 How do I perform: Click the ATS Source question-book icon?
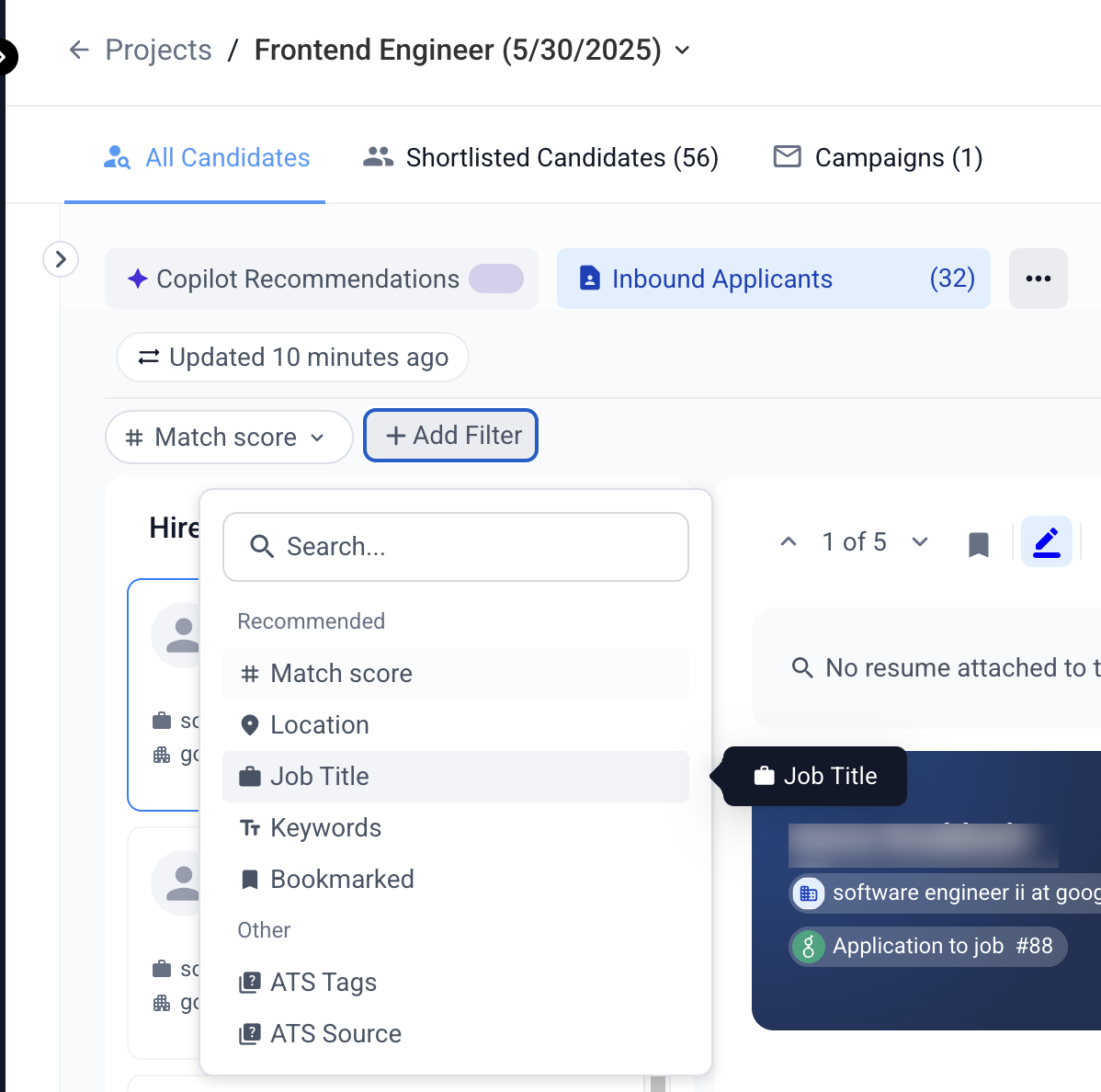pos(249,1034)
